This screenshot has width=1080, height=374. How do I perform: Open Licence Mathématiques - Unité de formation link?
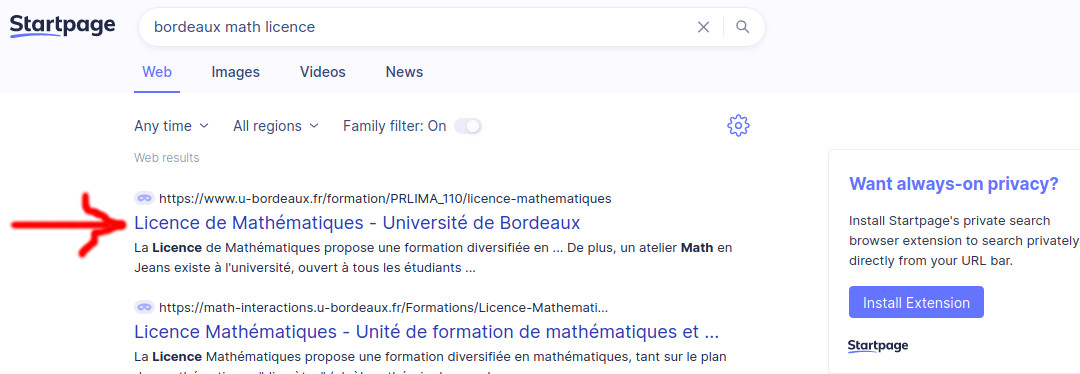click(427, 331)
